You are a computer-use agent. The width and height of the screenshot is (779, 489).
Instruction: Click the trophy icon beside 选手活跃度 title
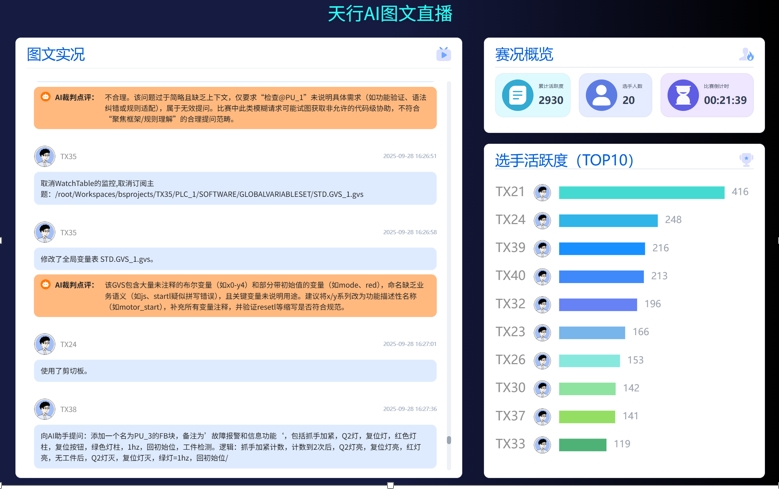click(746, 159)
